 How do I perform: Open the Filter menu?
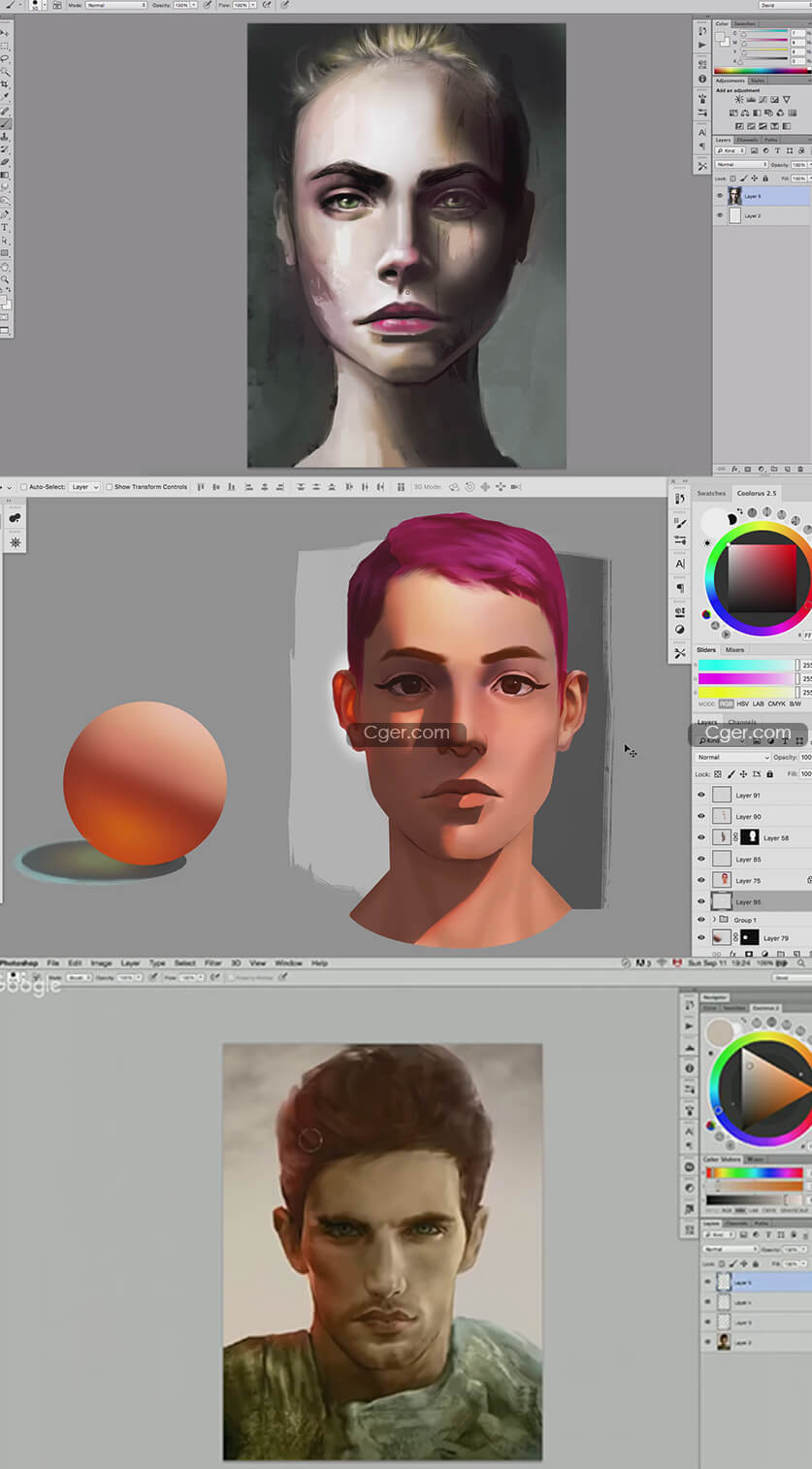point(212,963)
